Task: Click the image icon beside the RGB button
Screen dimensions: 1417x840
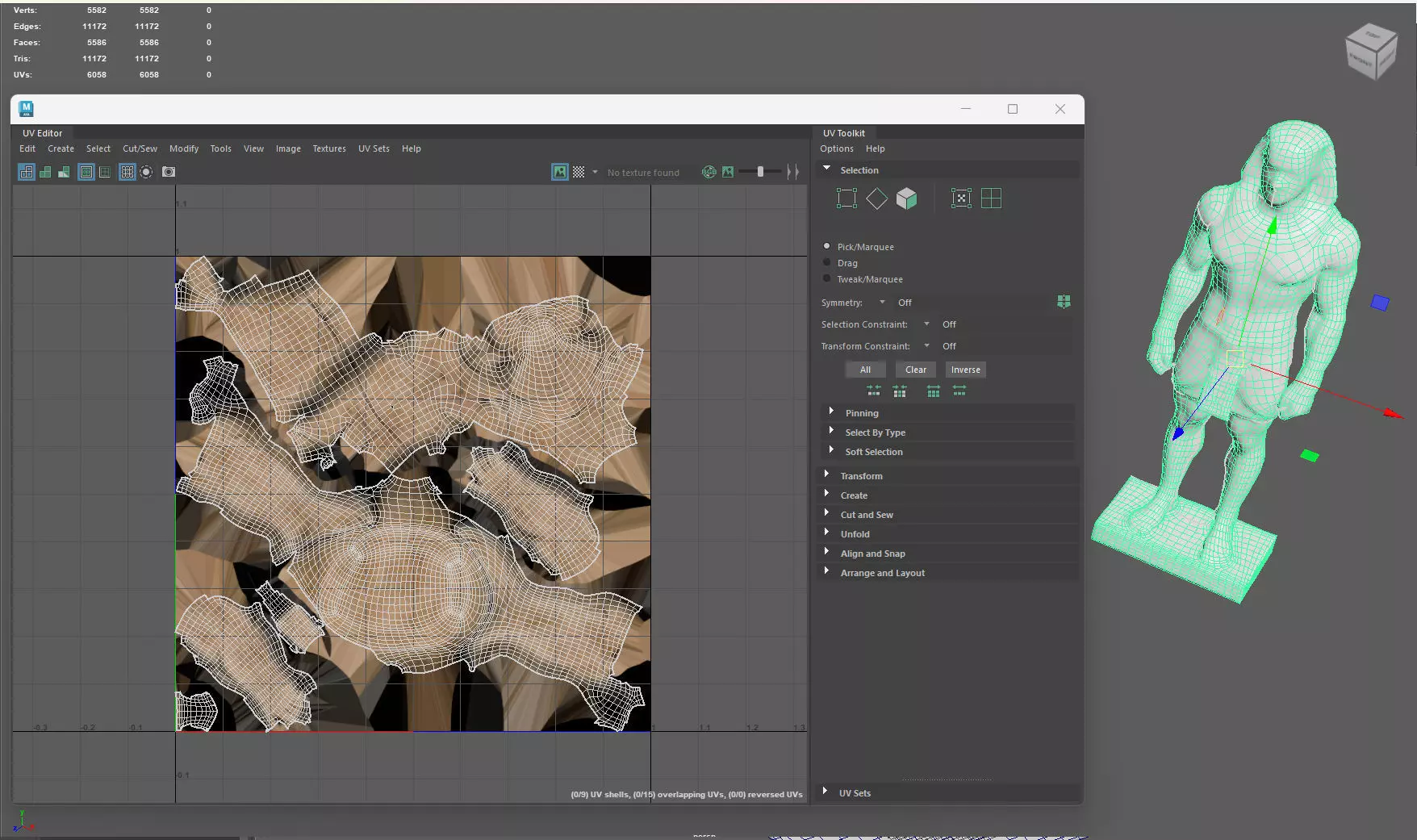Action: pyautogui.click(x=728, y=172)
